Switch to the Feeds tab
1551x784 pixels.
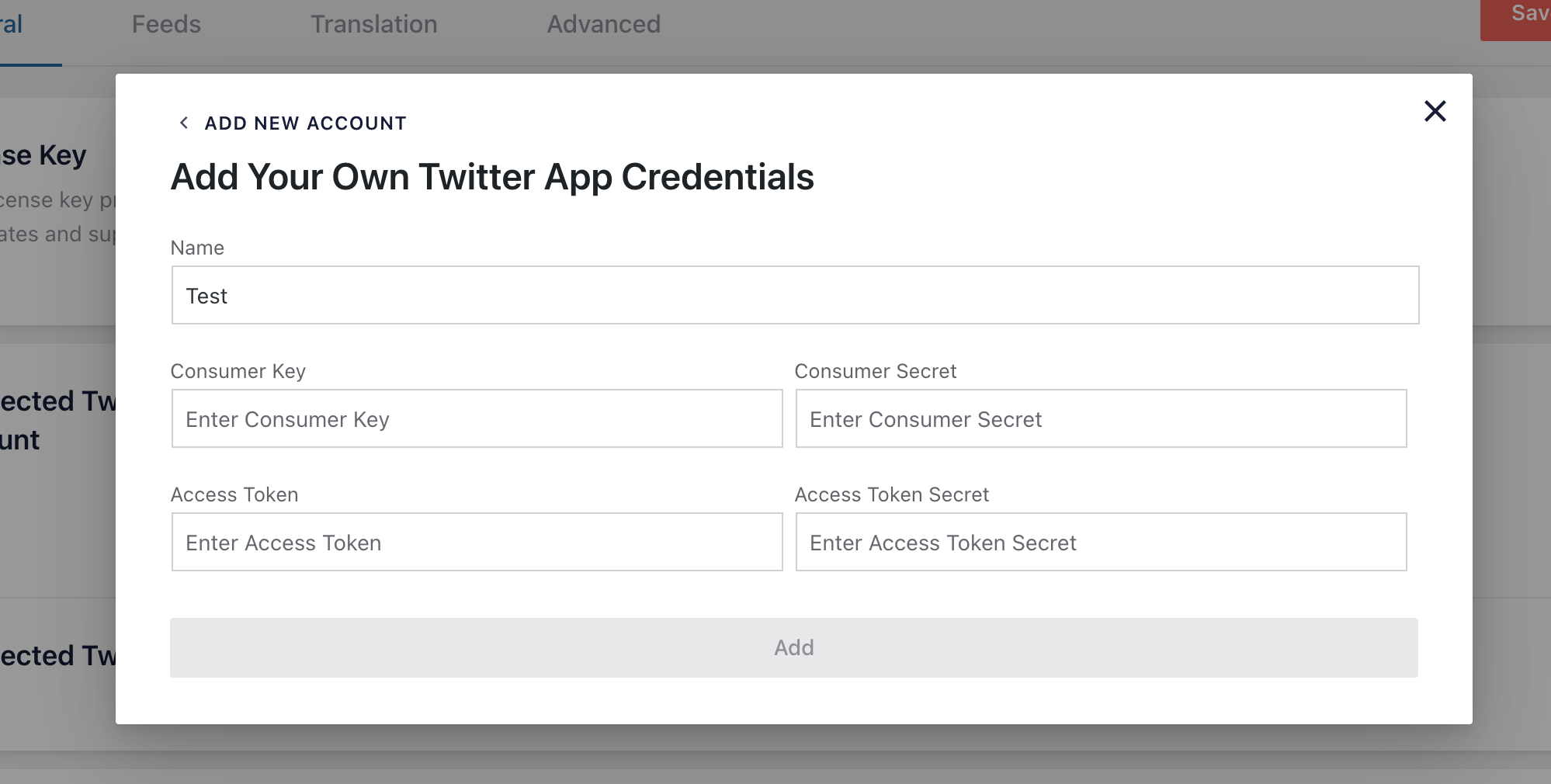[x=166, y=24]
